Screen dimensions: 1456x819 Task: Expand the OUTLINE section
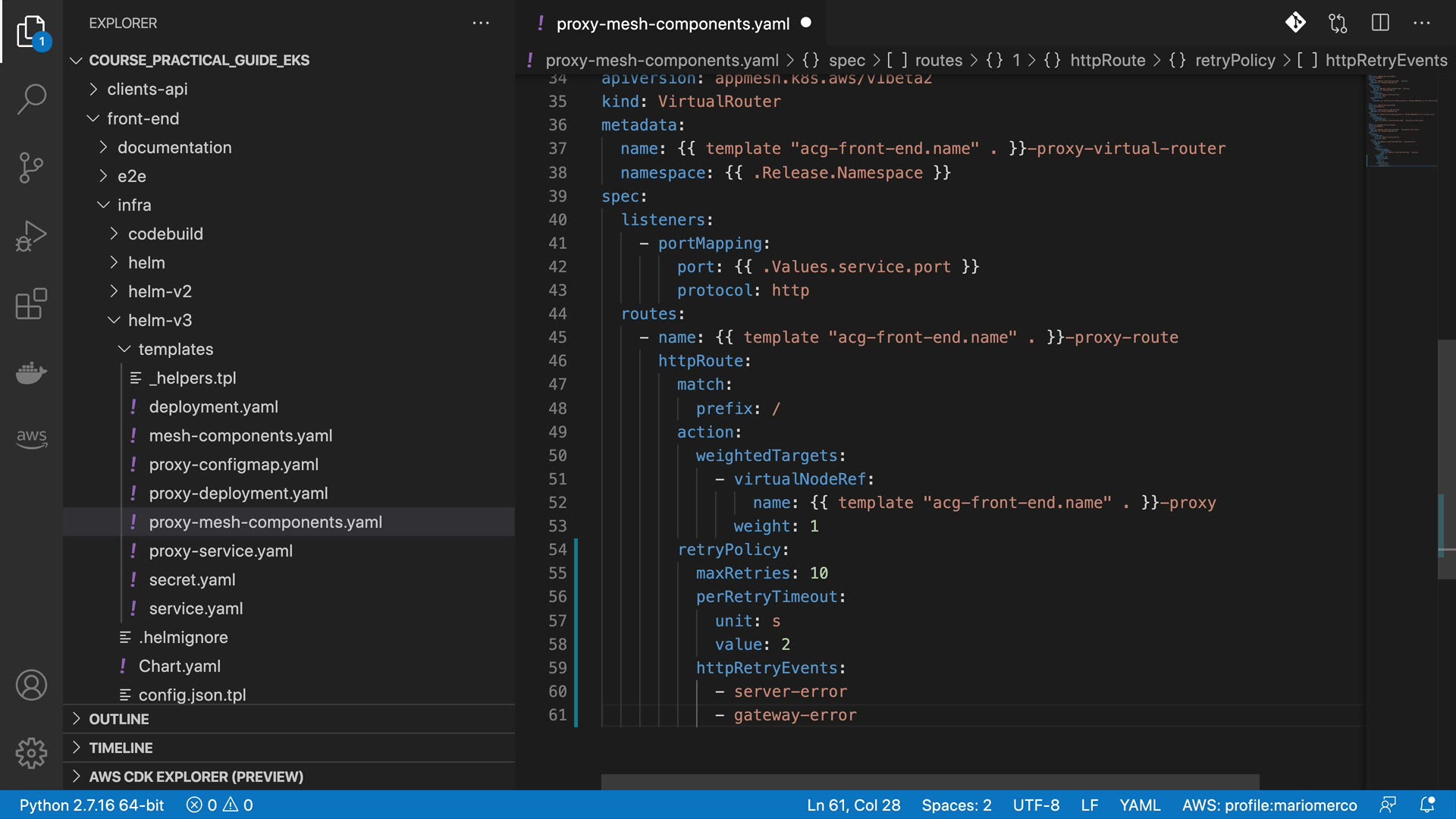pos(119,719)
